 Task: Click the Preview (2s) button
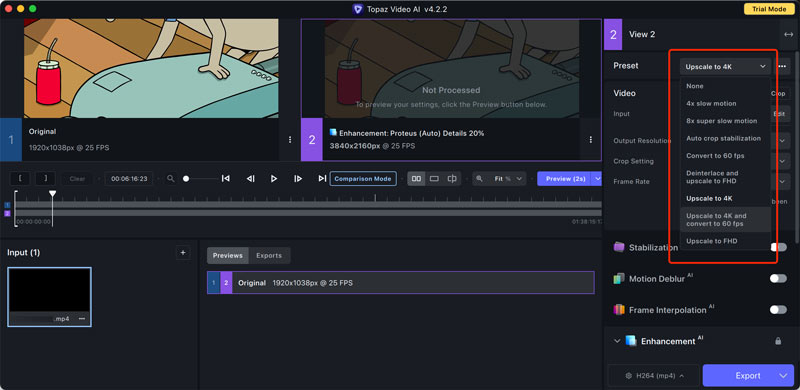565,179
